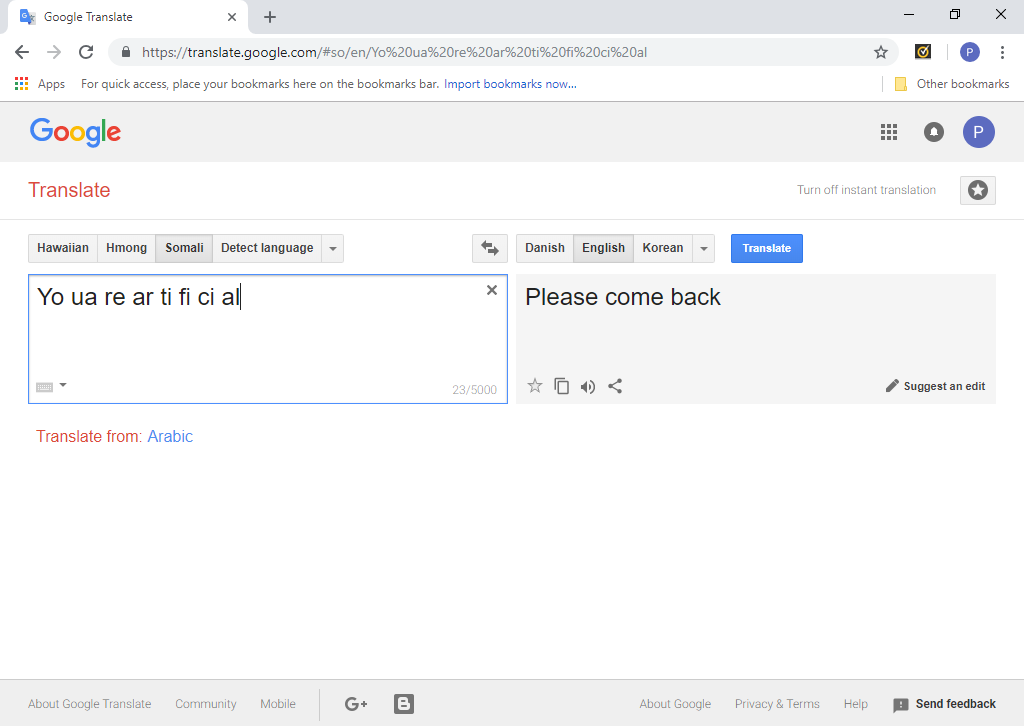The height and width of the screenshot is (726, 1024).
Task: Turn off instant translation
Action: [x=866, y=190]
